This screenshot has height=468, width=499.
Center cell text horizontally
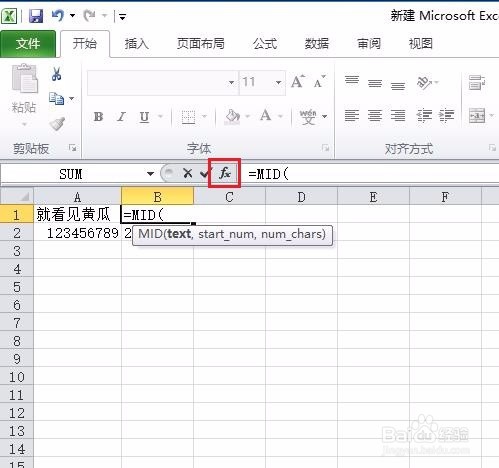(375, 116)
